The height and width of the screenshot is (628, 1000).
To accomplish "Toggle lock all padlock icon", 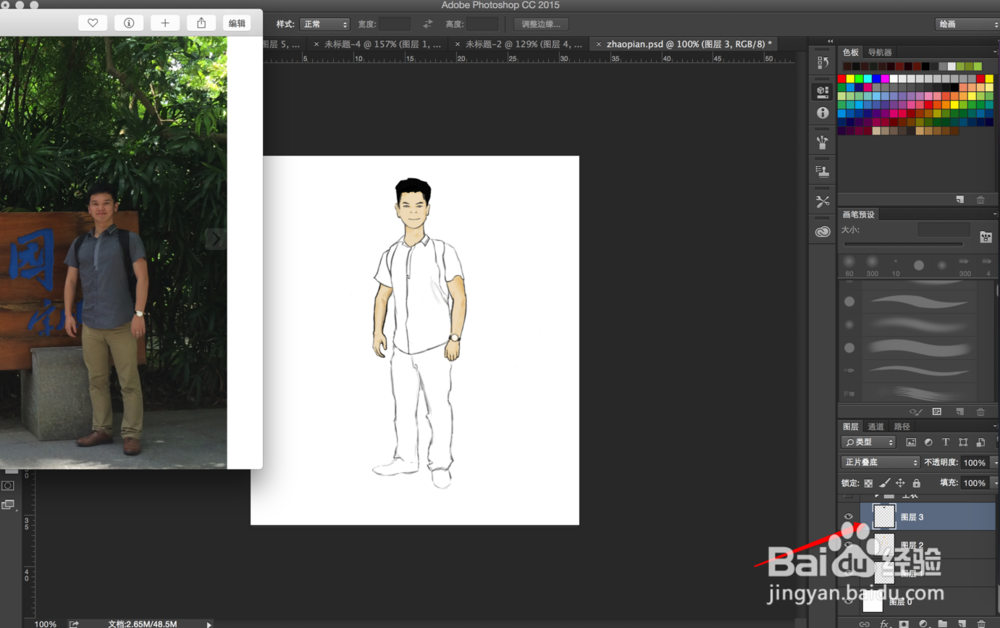I will click(916, 483).
